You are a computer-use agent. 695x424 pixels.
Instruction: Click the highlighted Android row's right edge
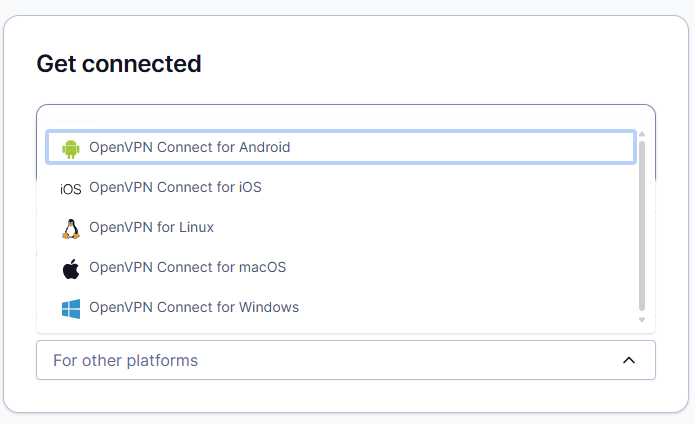point(625,147)
